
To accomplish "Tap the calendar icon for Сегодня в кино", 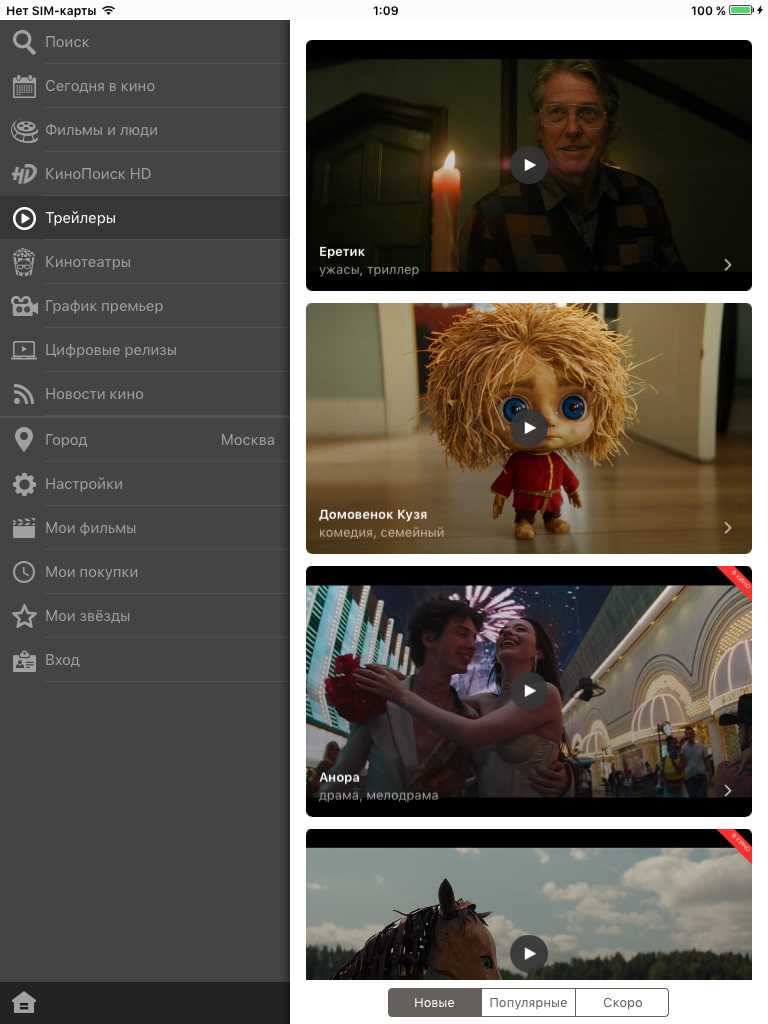I will click(24, 86).
